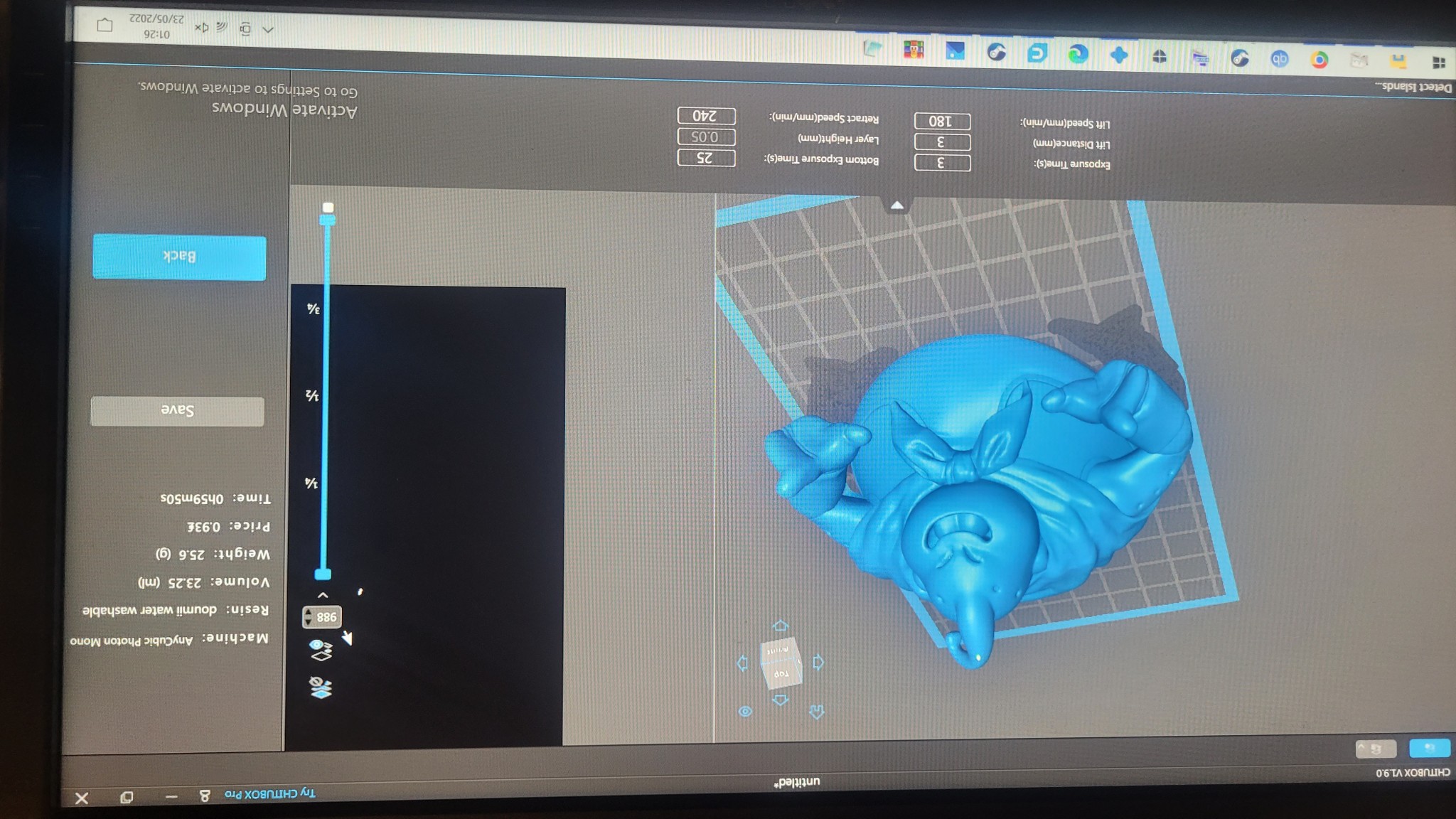Toggle the eye visibility icon near view cube
This screenshot has height=819, width=1456.
click(745, 712)
